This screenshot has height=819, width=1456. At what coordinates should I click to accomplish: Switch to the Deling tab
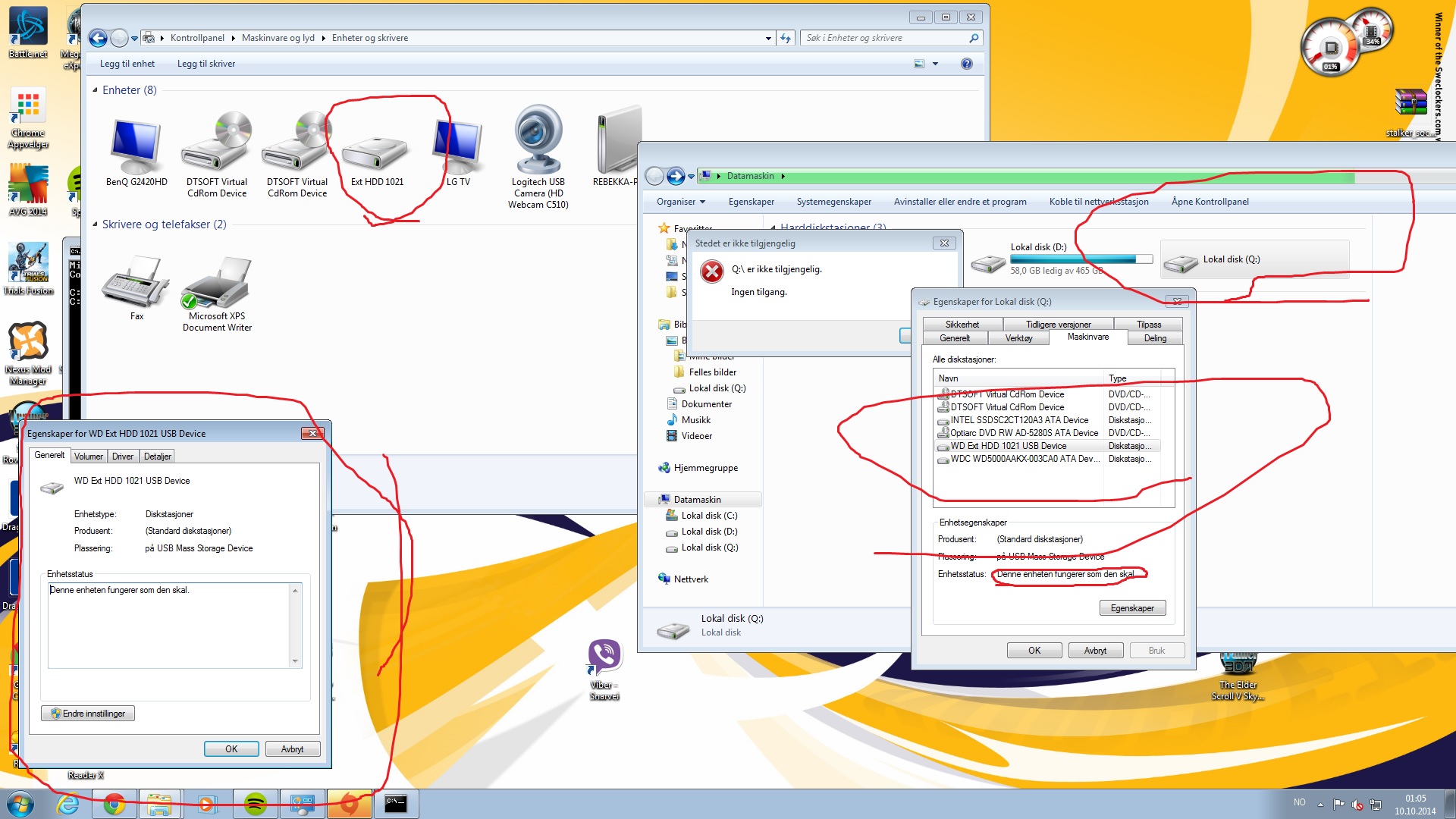(1155, 338)
